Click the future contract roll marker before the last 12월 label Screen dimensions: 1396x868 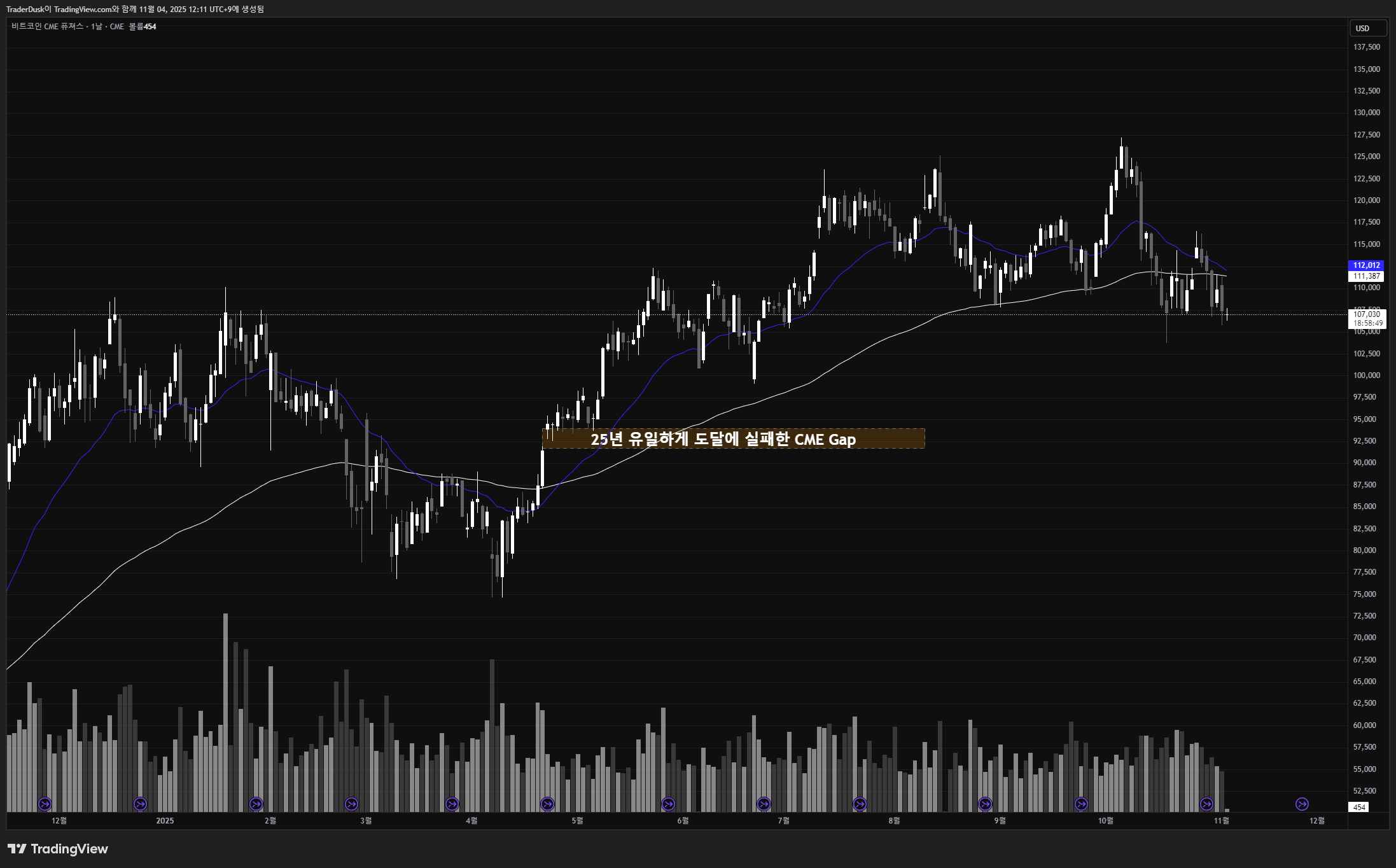click(x=1302, y=804)
